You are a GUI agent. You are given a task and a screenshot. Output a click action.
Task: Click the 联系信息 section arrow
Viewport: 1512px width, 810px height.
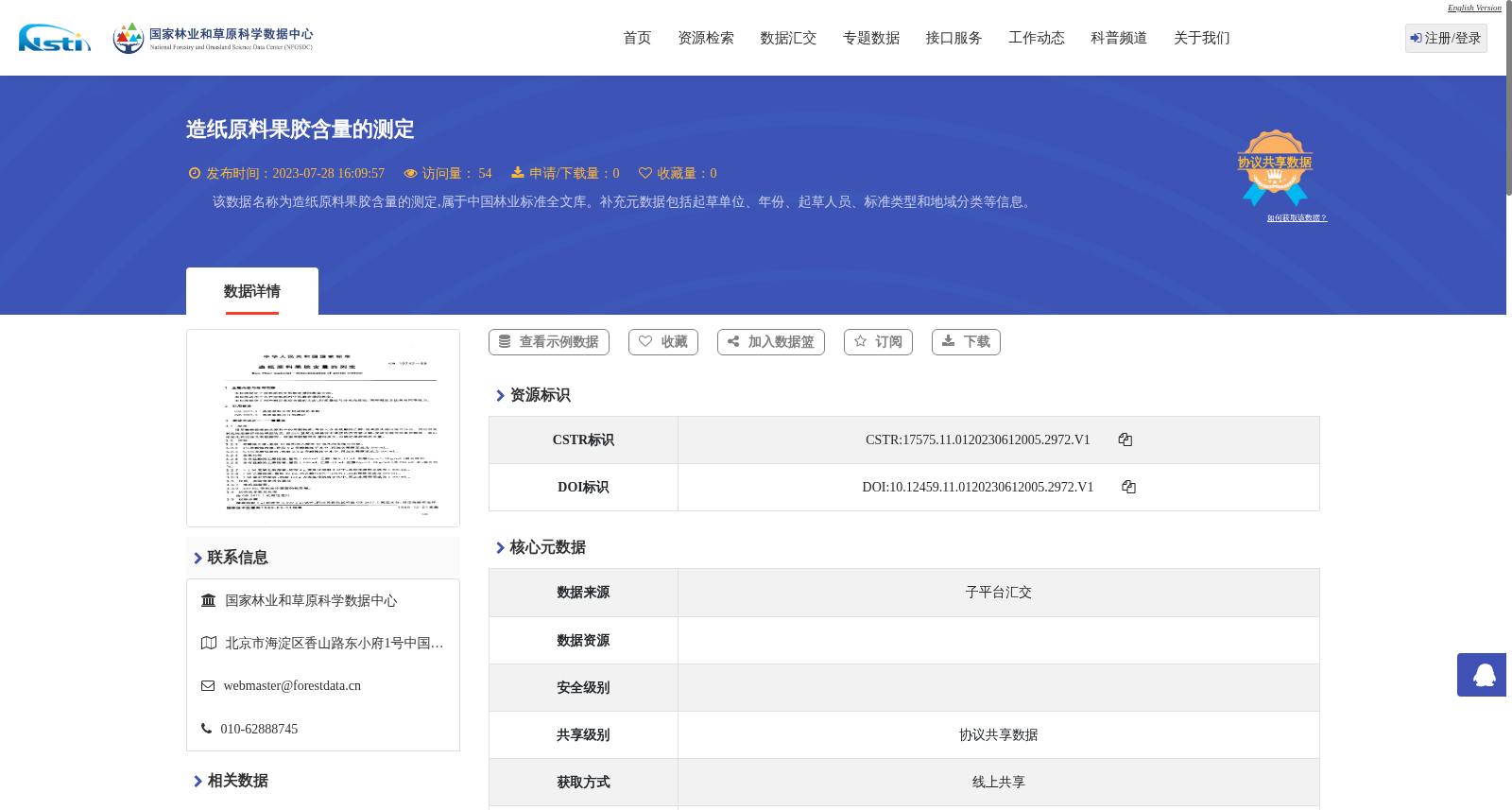point(198,559)
